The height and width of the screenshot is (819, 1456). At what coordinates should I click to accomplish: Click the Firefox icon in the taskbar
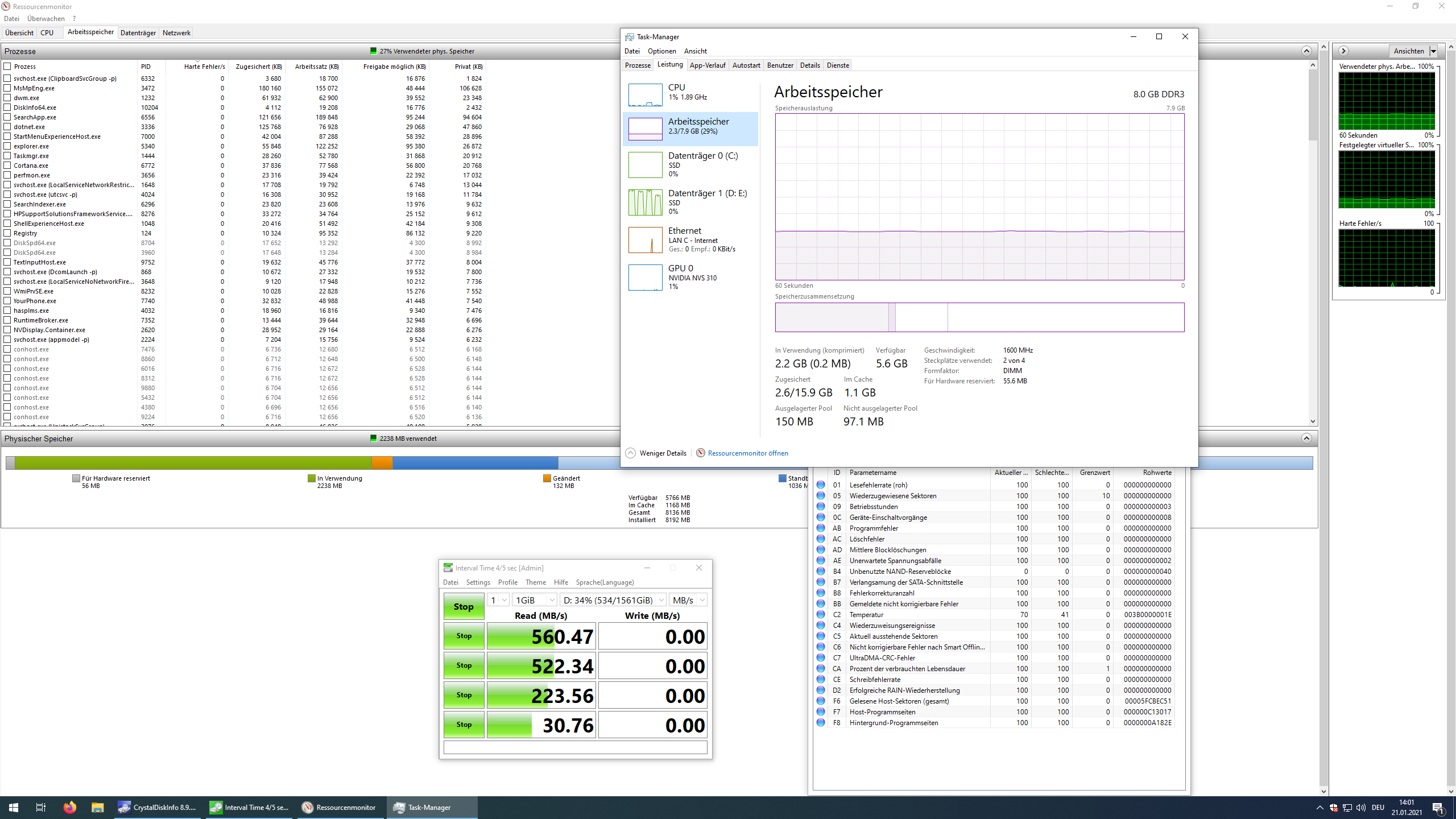[69, 807]
